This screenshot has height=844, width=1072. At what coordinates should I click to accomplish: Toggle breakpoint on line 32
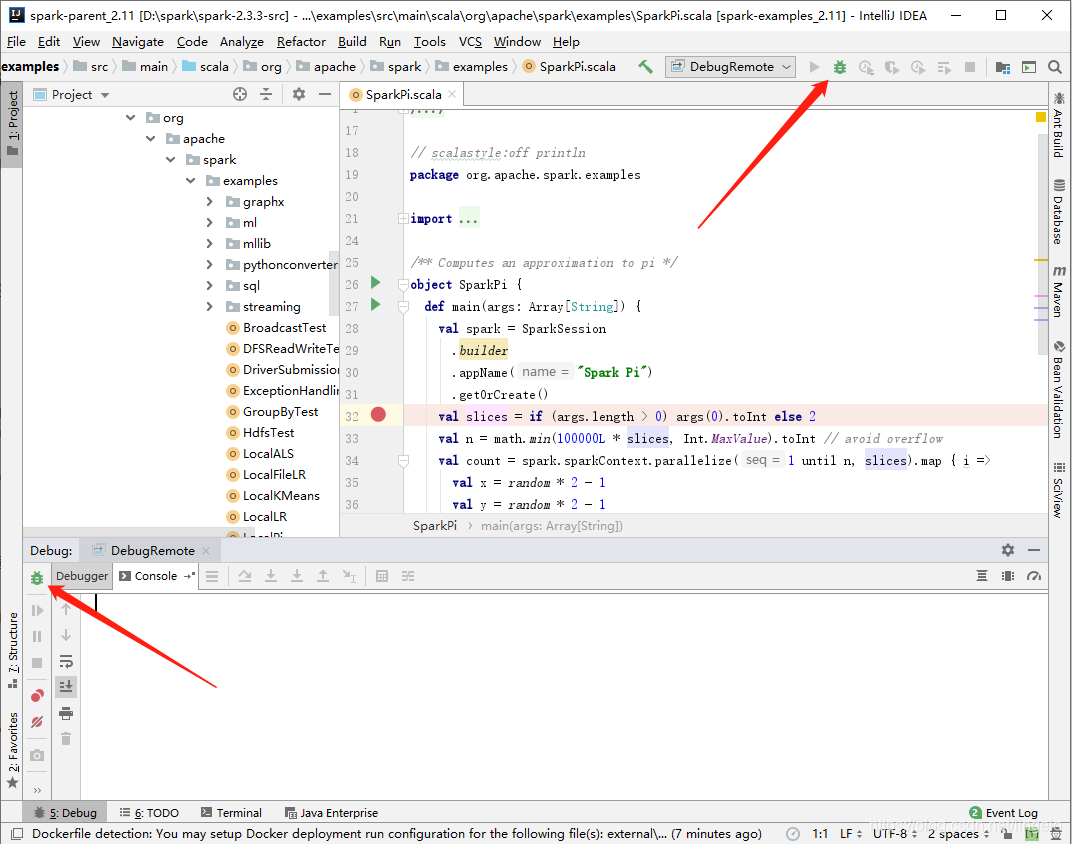(378, 414)
